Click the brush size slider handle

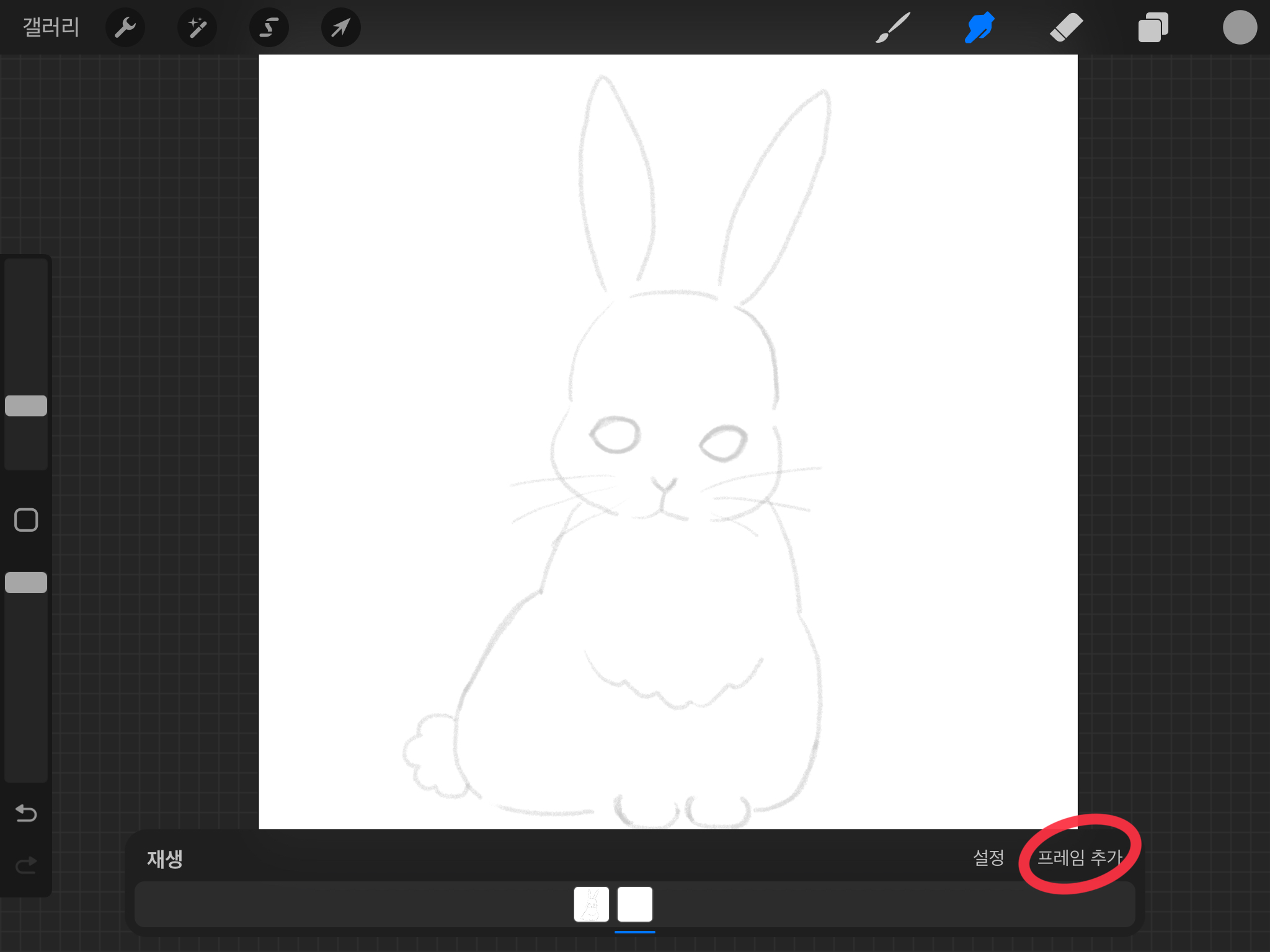pos(26,406)
